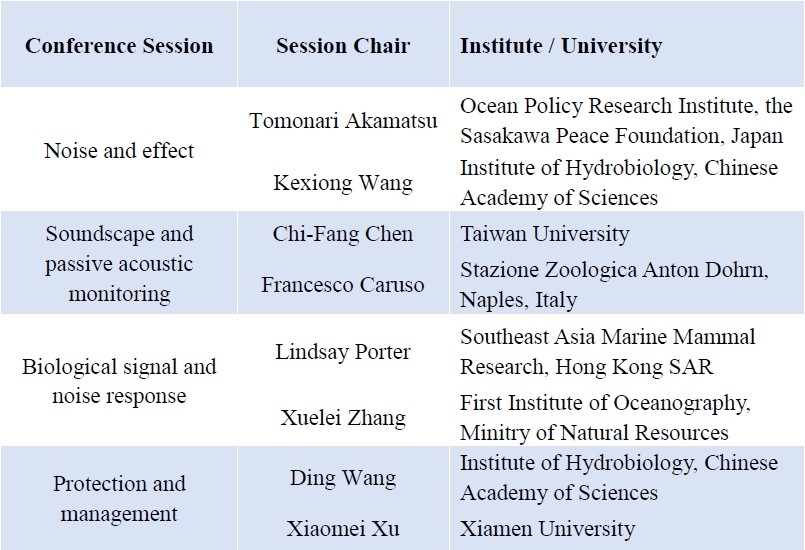Select the Institute / University header cell
Viewport: 805px width, 550px height.
pyautogui.click(x=560, y=46)
